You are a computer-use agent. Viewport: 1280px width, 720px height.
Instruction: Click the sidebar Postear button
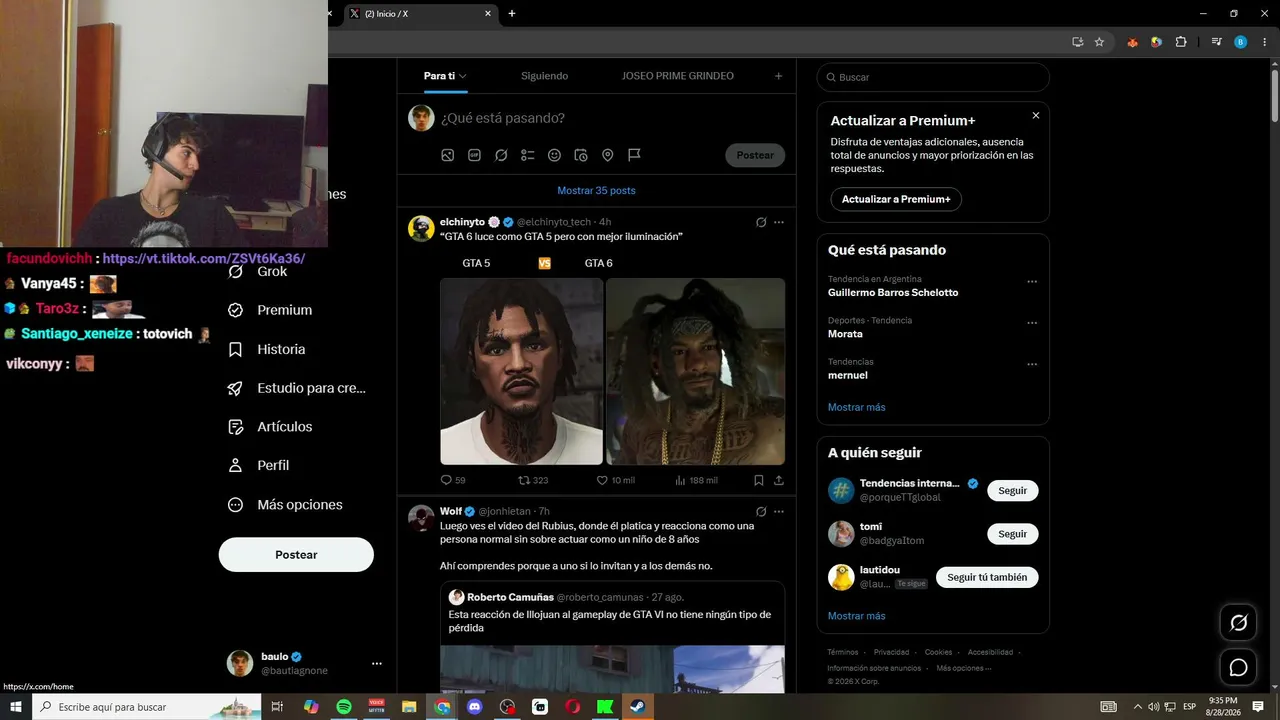click(x=296, y=555)
